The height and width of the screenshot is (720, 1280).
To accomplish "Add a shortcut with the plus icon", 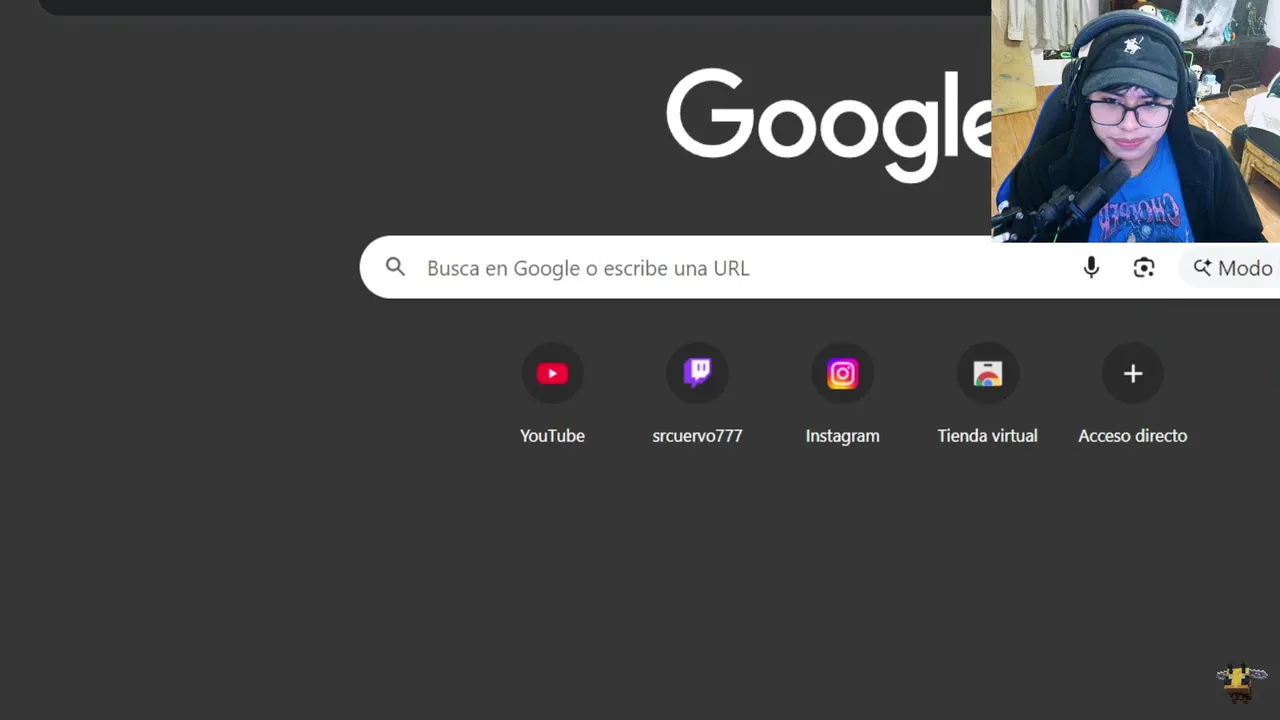I will pyautogui.click(x=1132, y=373).
